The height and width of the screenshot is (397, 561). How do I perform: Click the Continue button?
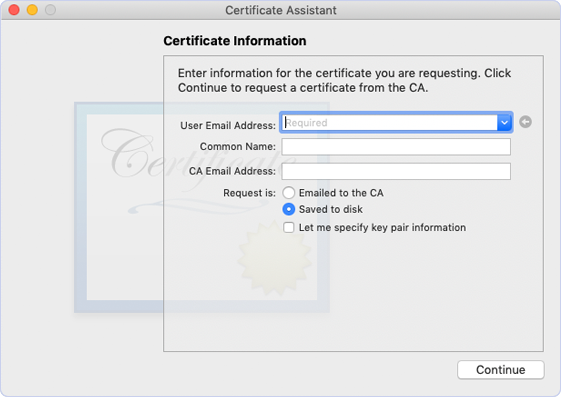pos(501,369)
